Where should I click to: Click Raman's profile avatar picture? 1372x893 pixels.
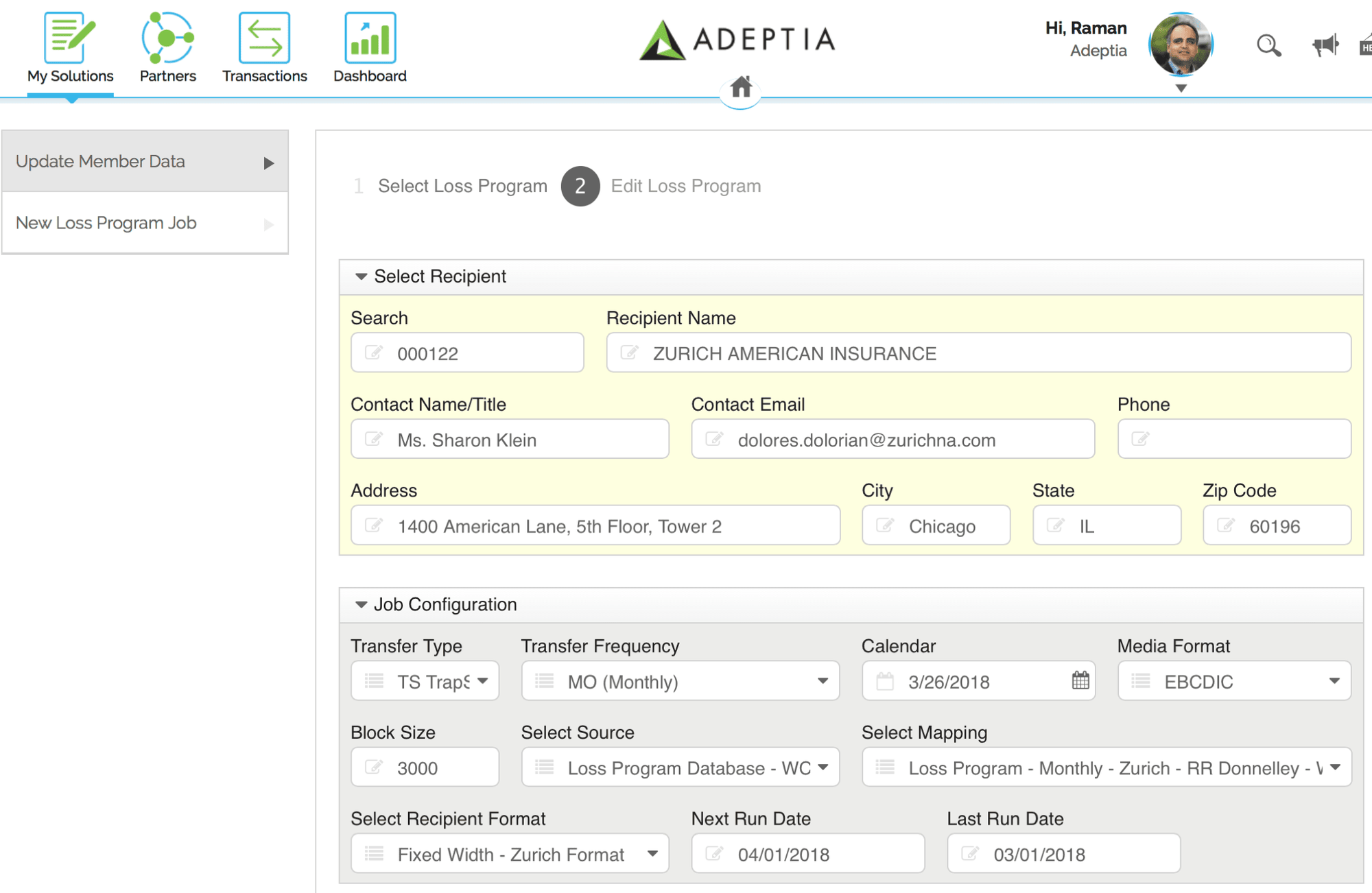point(1180,45)
